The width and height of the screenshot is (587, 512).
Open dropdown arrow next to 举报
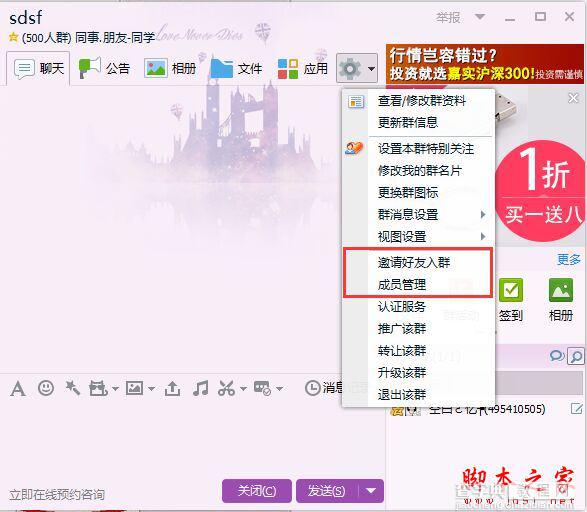coord(480,17)
